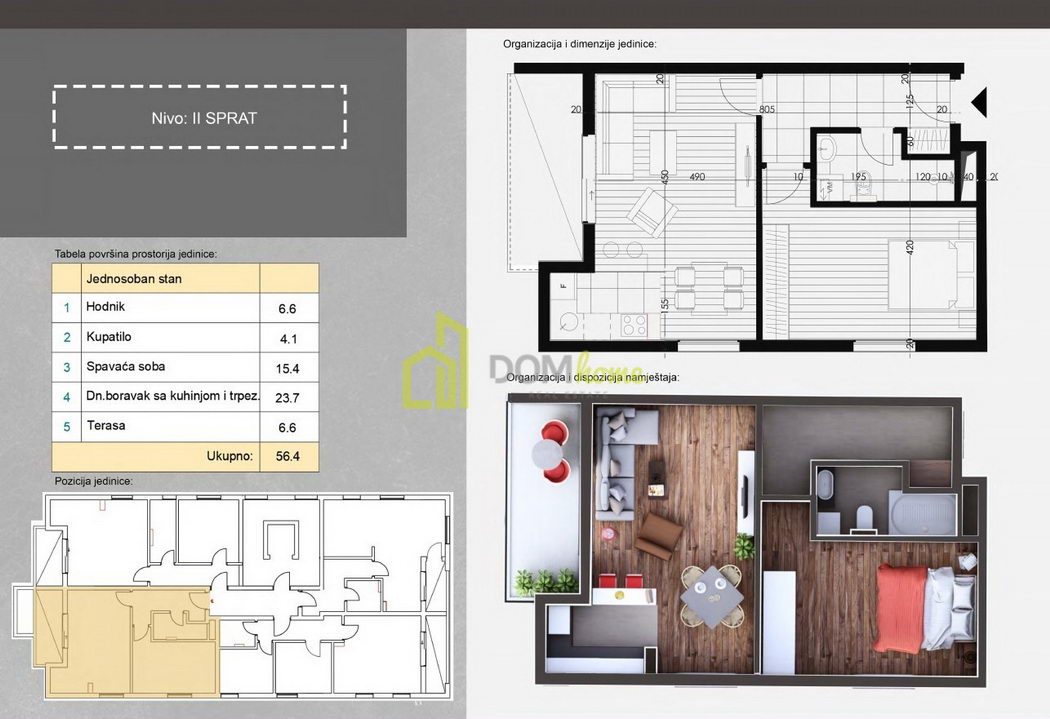Click the Terasa row label
The width and height of the screenshot is (1050, 719).
coord(106,426)
